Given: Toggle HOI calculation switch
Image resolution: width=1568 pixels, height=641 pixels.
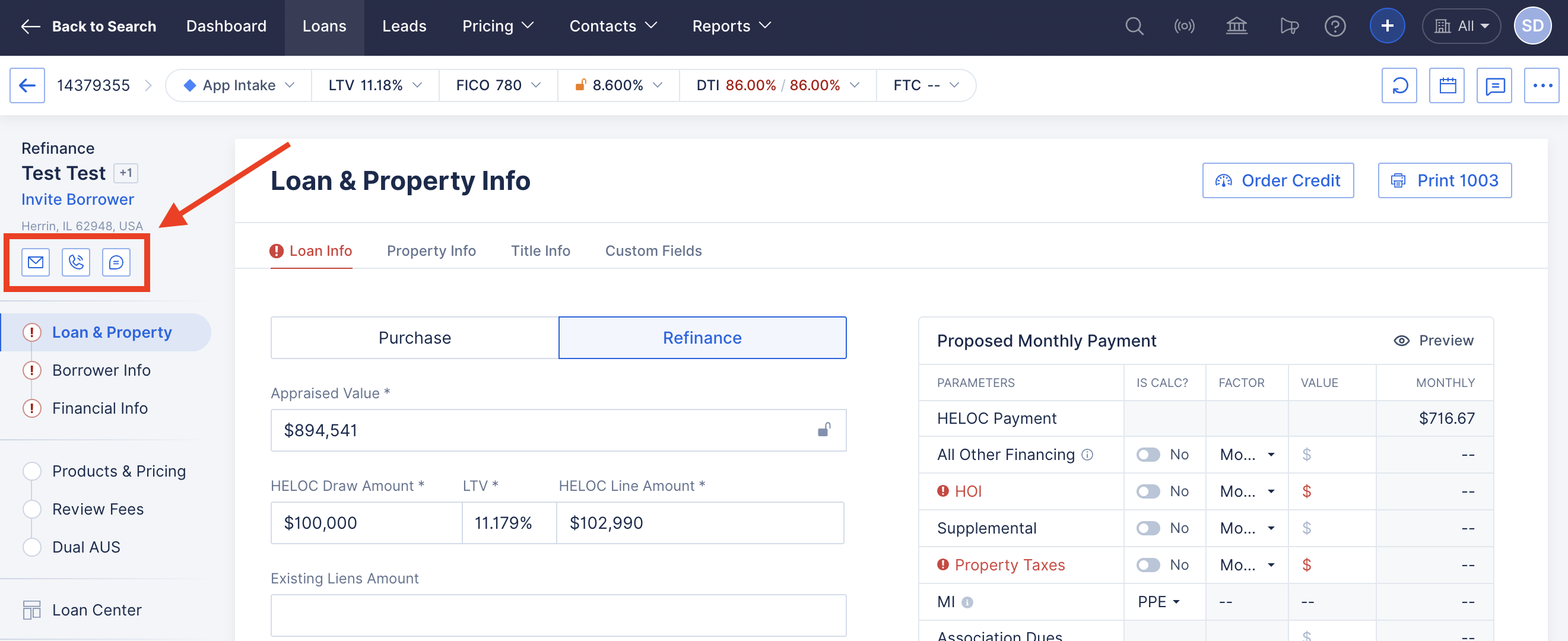Looking at the screenshot, I should 1148,491.
